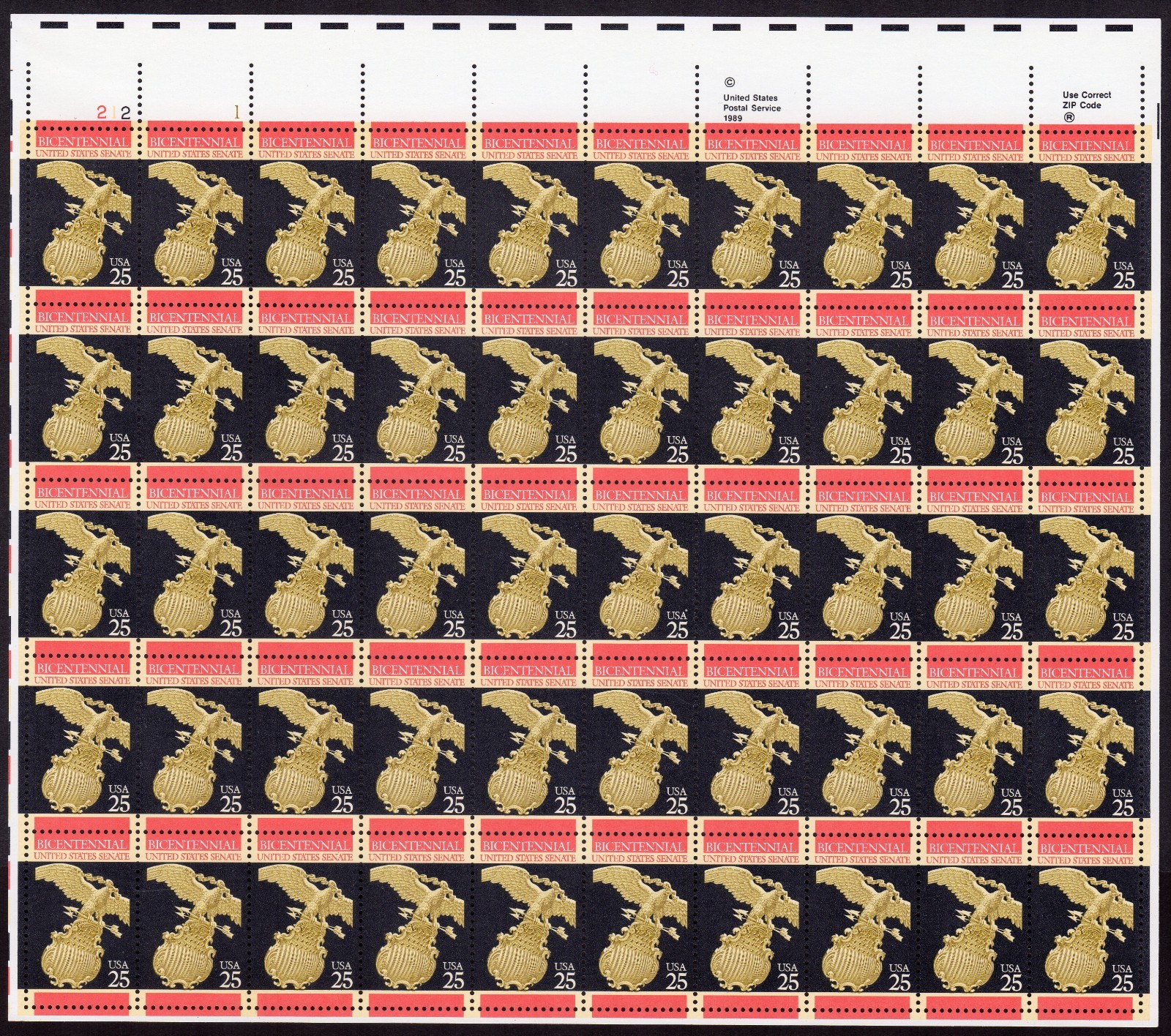Click the black plate number 2

(126, 112)
